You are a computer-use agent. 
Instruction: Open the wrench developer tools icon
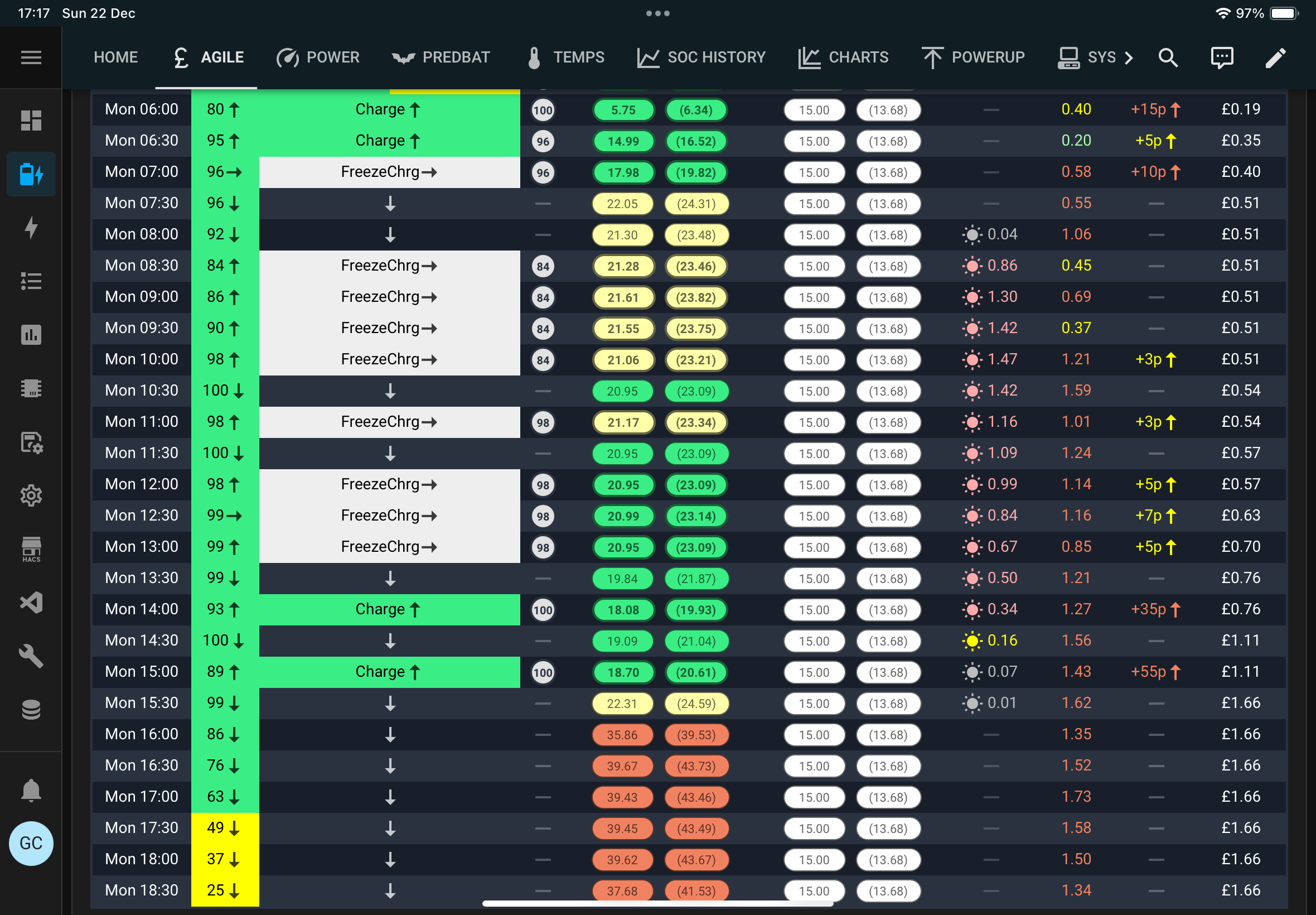click(x=31, y=657)
